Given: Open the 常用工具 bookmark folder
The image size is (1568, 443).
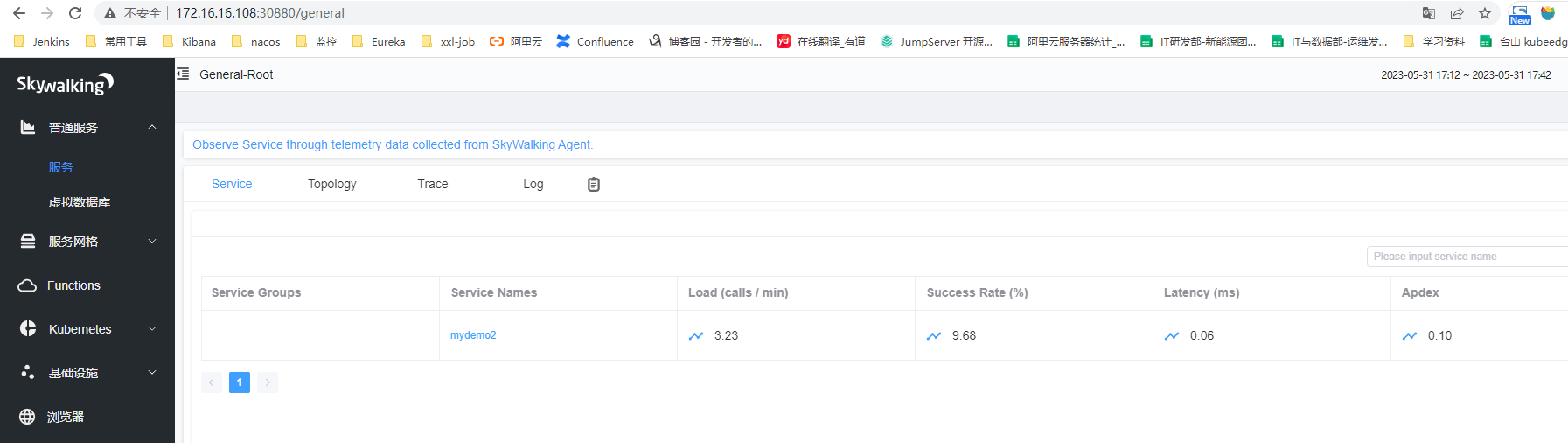Looking at the screenshot, I should pyautogui.click(x=116, y=41).
